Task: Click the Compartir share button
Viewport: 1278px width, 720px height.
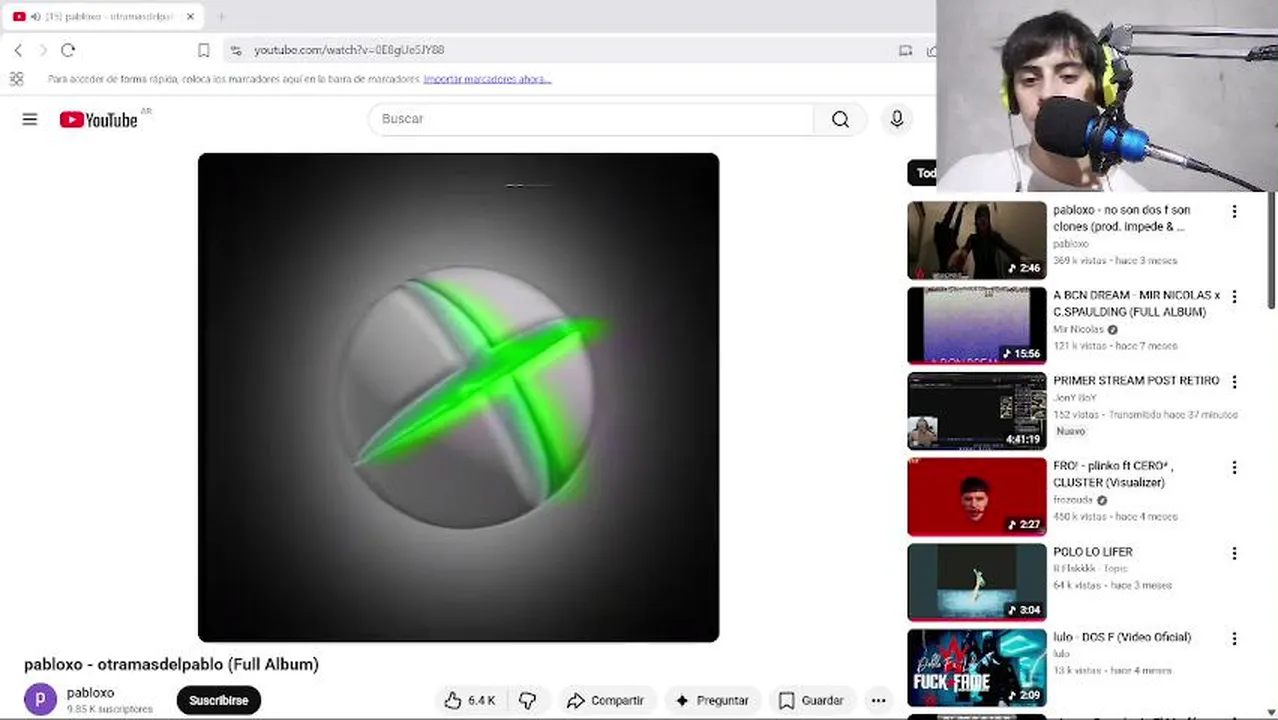Action: point(605,700)
